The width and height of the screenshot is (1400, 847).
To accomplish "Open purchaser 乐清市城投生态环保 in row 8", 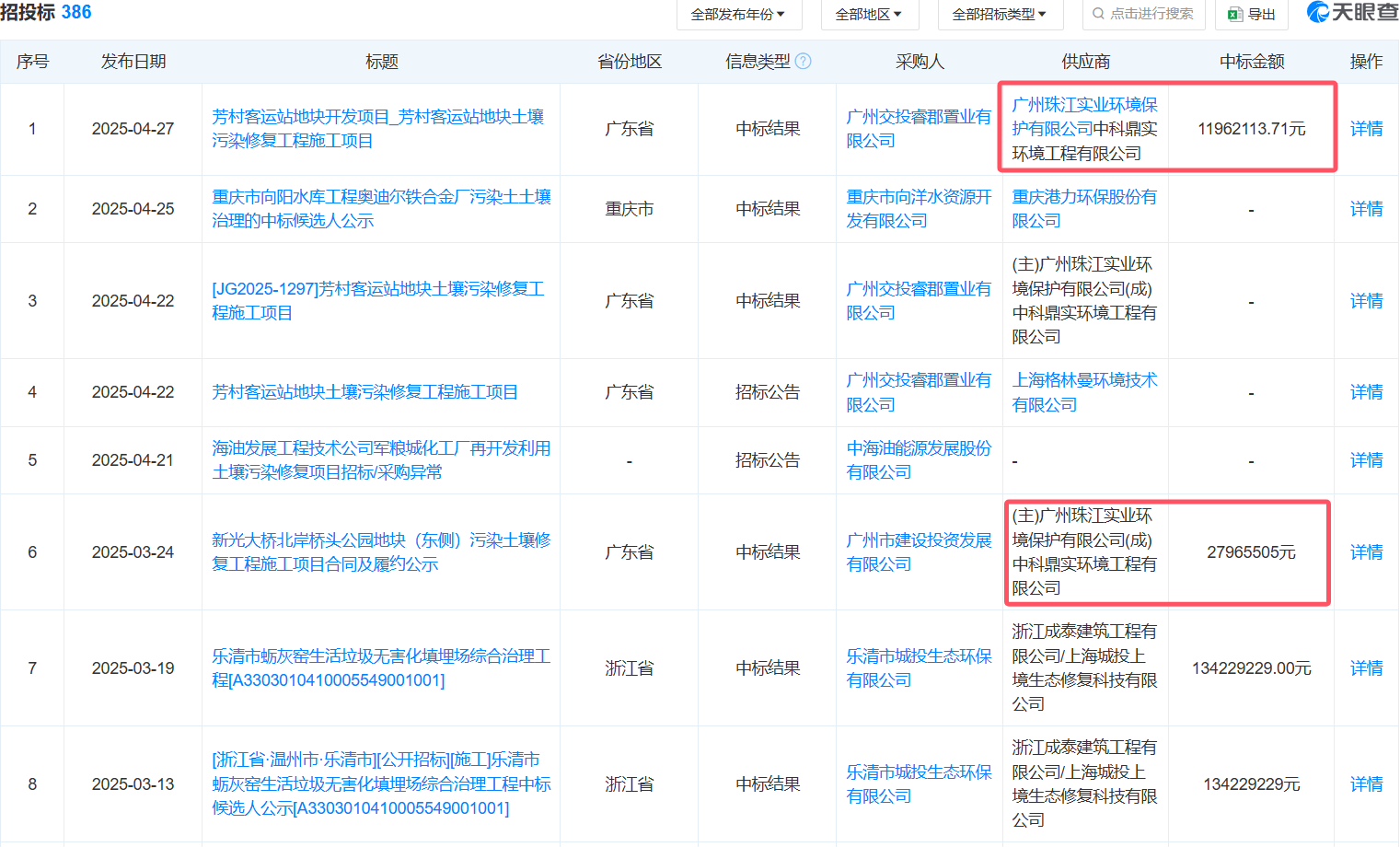I will (x=919, y=784).
